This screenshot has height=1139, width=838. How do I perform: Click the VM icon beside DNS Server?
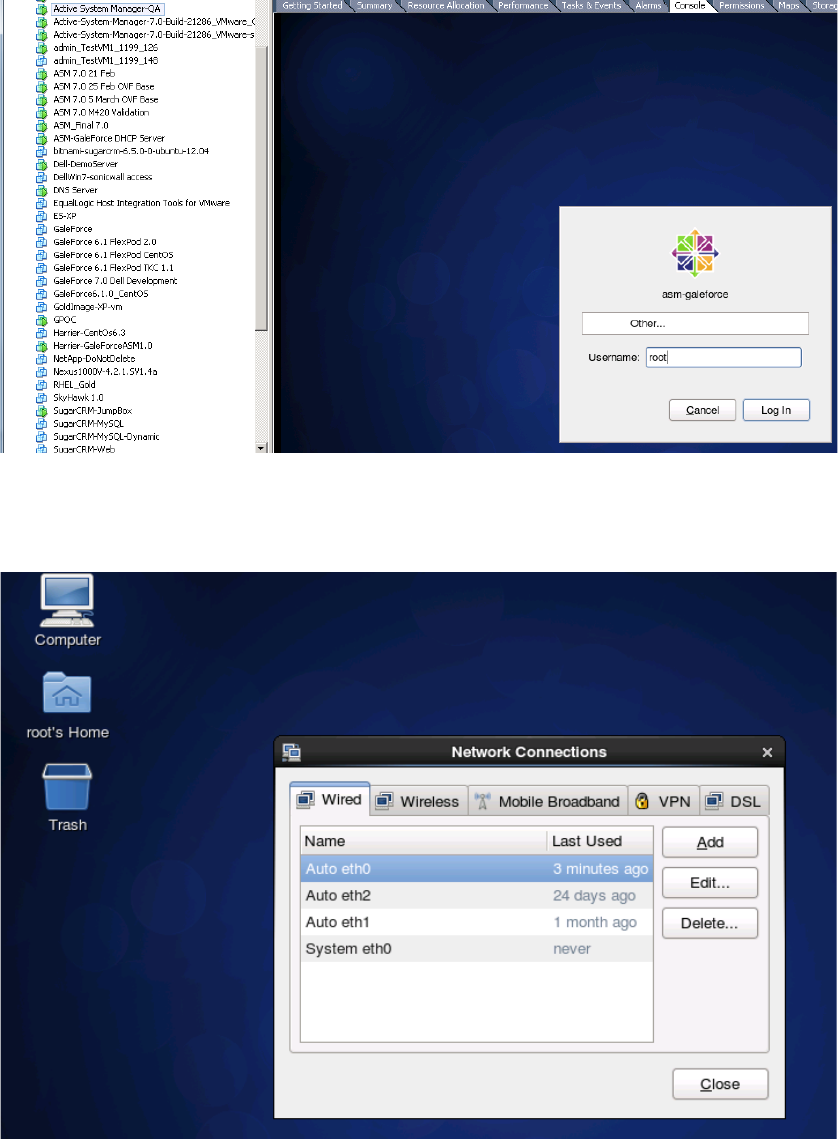tap(42, 190)
